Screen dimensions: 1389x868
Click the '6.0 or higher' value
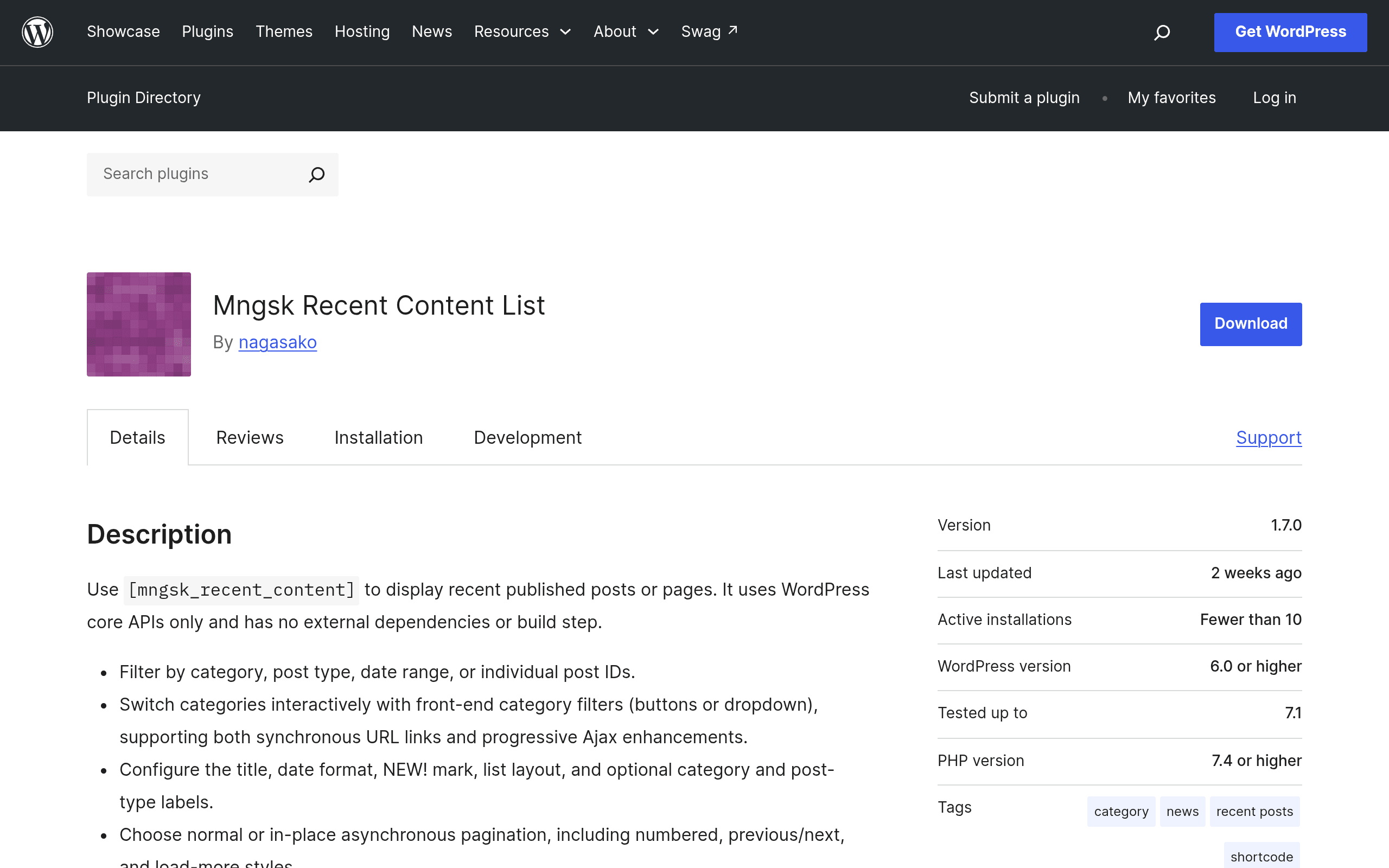(1256, 666)
